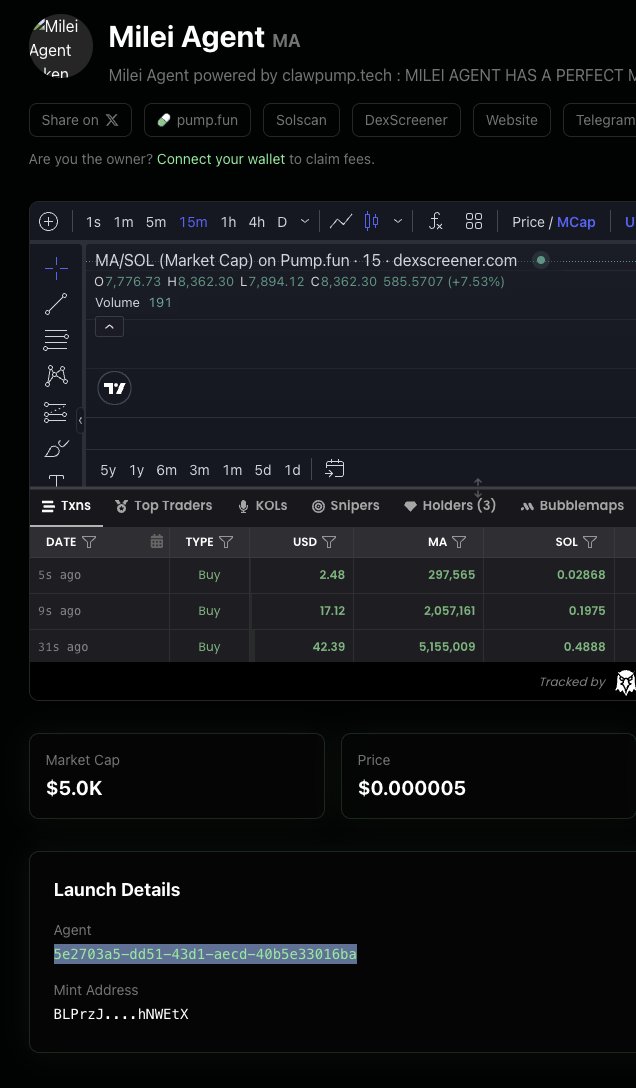636x1088 pixels.
Task: Select the crosshair cursor tool
Action: (56, 269)
